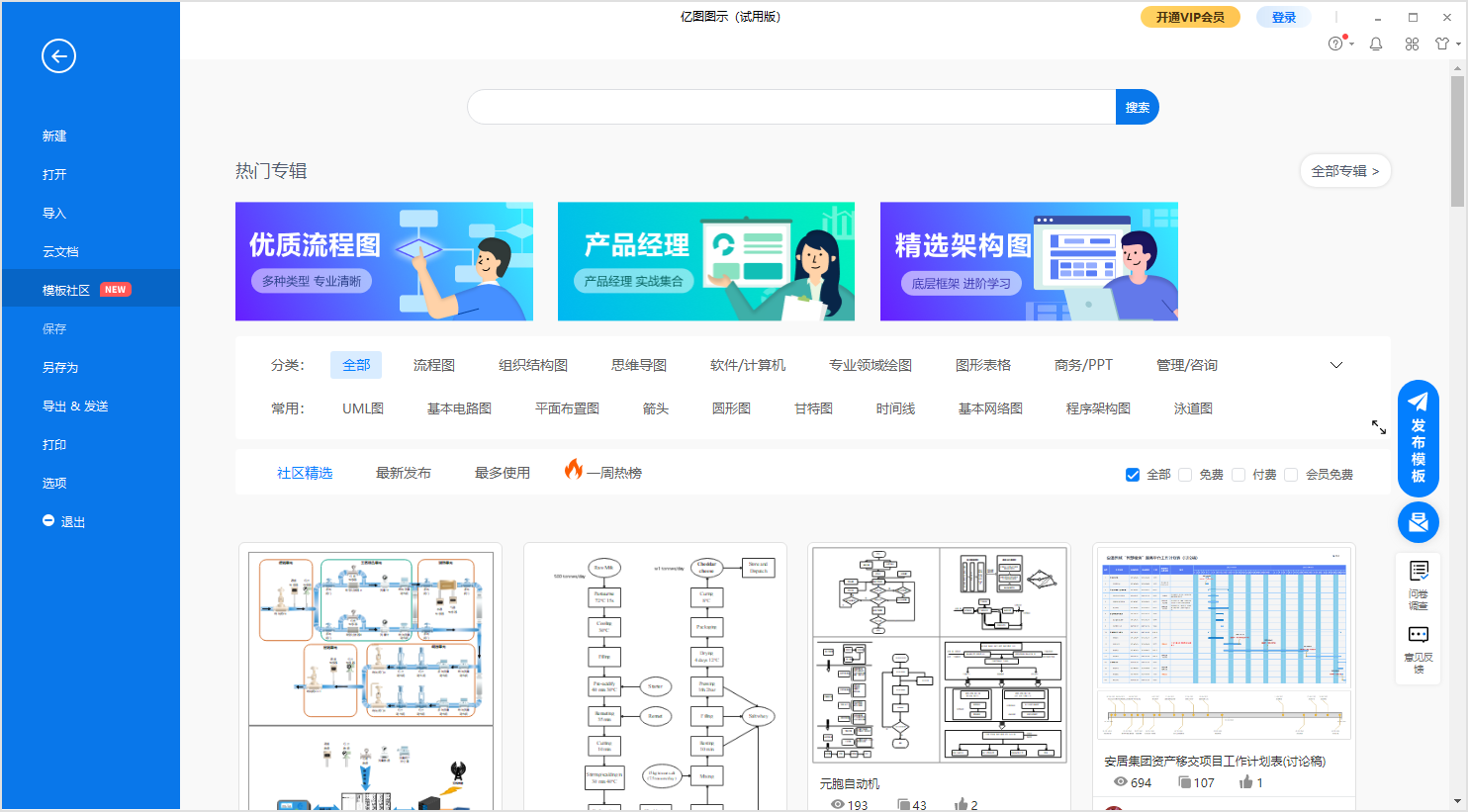Click the copies icon showing 107
1468x812 pixels.
tap(1184, 781)
